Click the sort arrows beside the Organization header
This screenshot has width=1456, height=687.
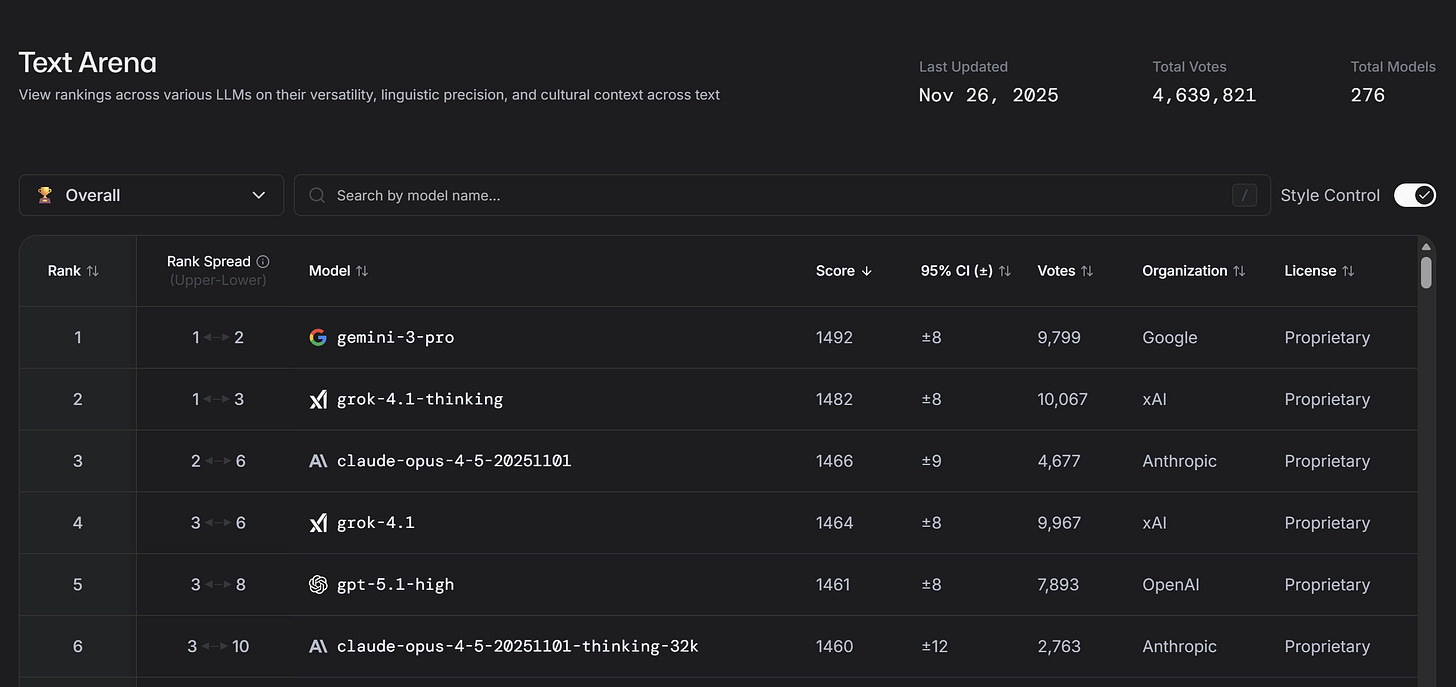tap(1239, 271)
